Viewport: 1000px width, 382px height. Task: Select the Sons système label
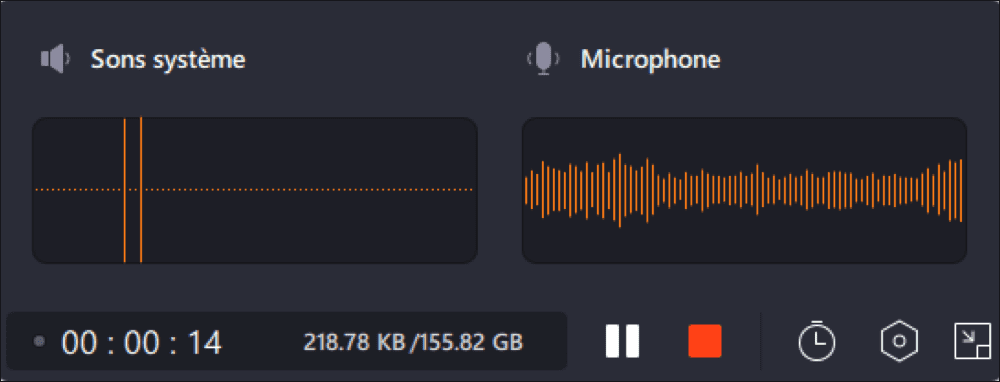[x=168, y=60]
